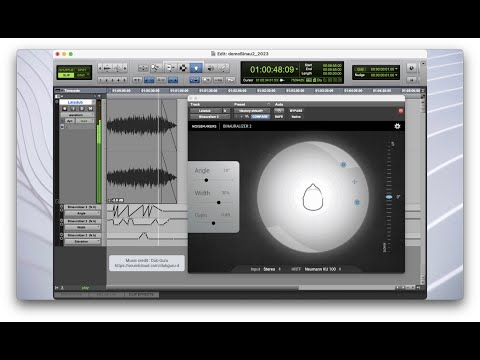Click the main counter 01:00:48:09
480x360 pixels.
pyautogui.click(x=272, y=69)
